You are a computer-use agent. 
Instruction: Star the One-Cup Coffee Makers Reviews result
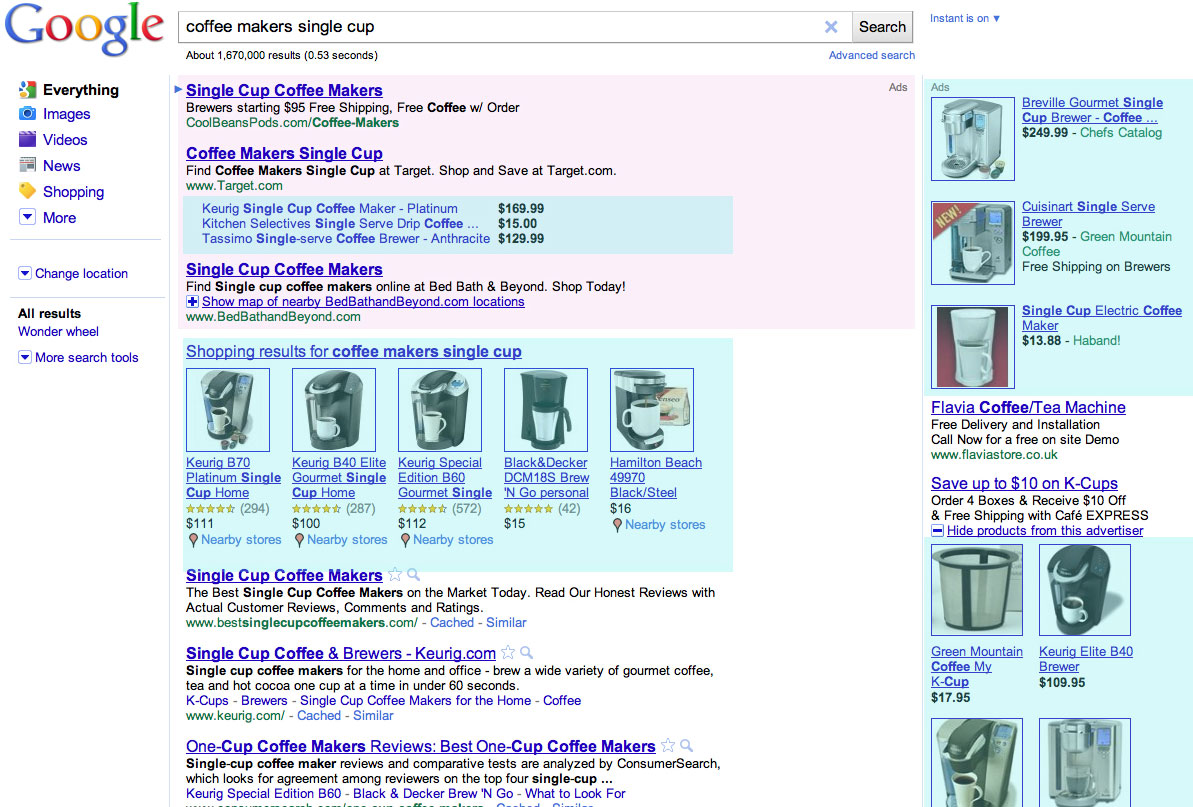point(668,745)
